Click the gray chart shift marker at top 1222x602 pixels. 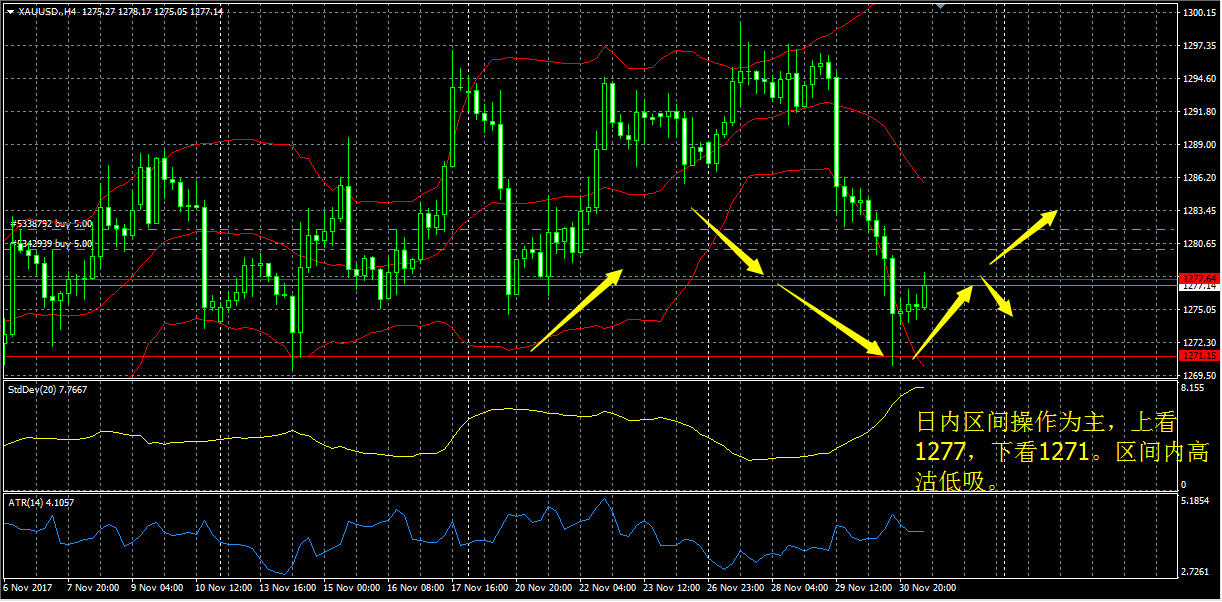(939, 6)
